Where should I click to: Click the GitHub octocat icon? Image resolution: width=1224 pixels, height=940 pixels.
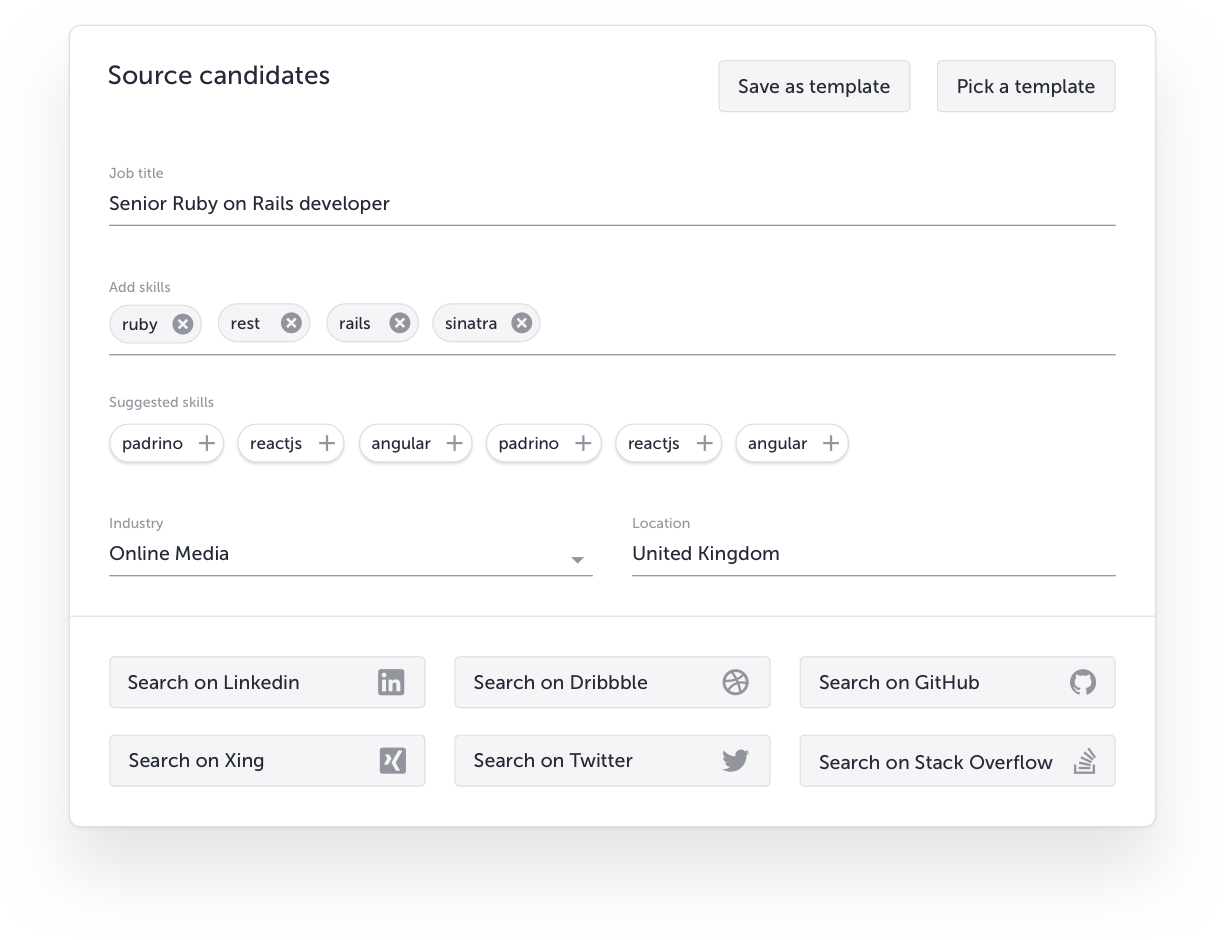click(x=1081, y=682)
